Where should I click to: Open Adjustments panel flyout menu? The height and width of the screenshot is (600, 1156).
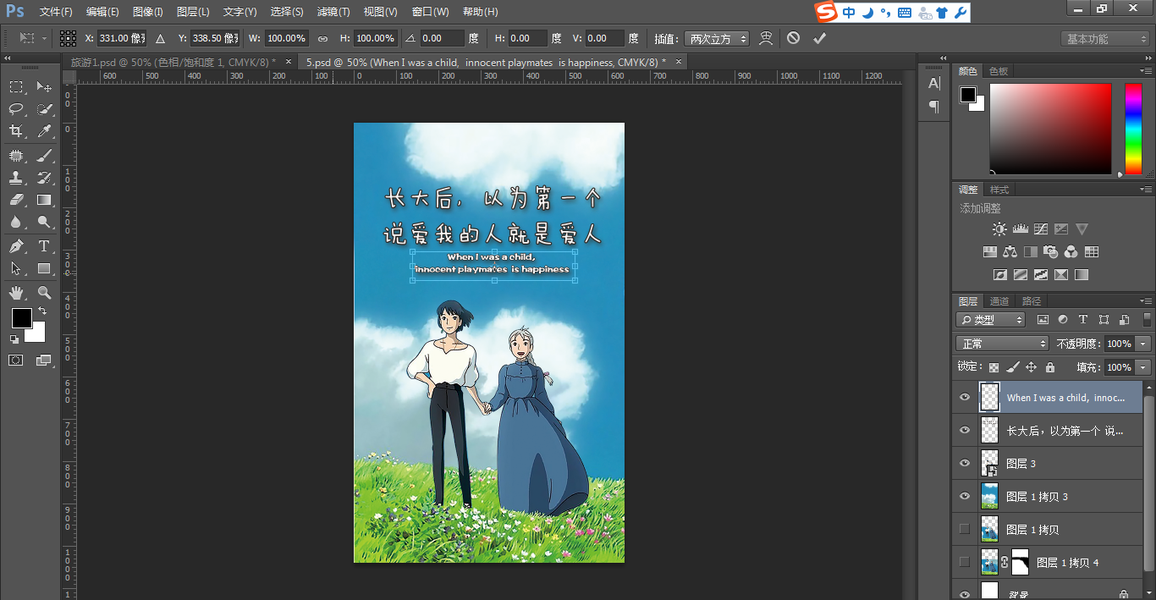(x=1146, y=189)
